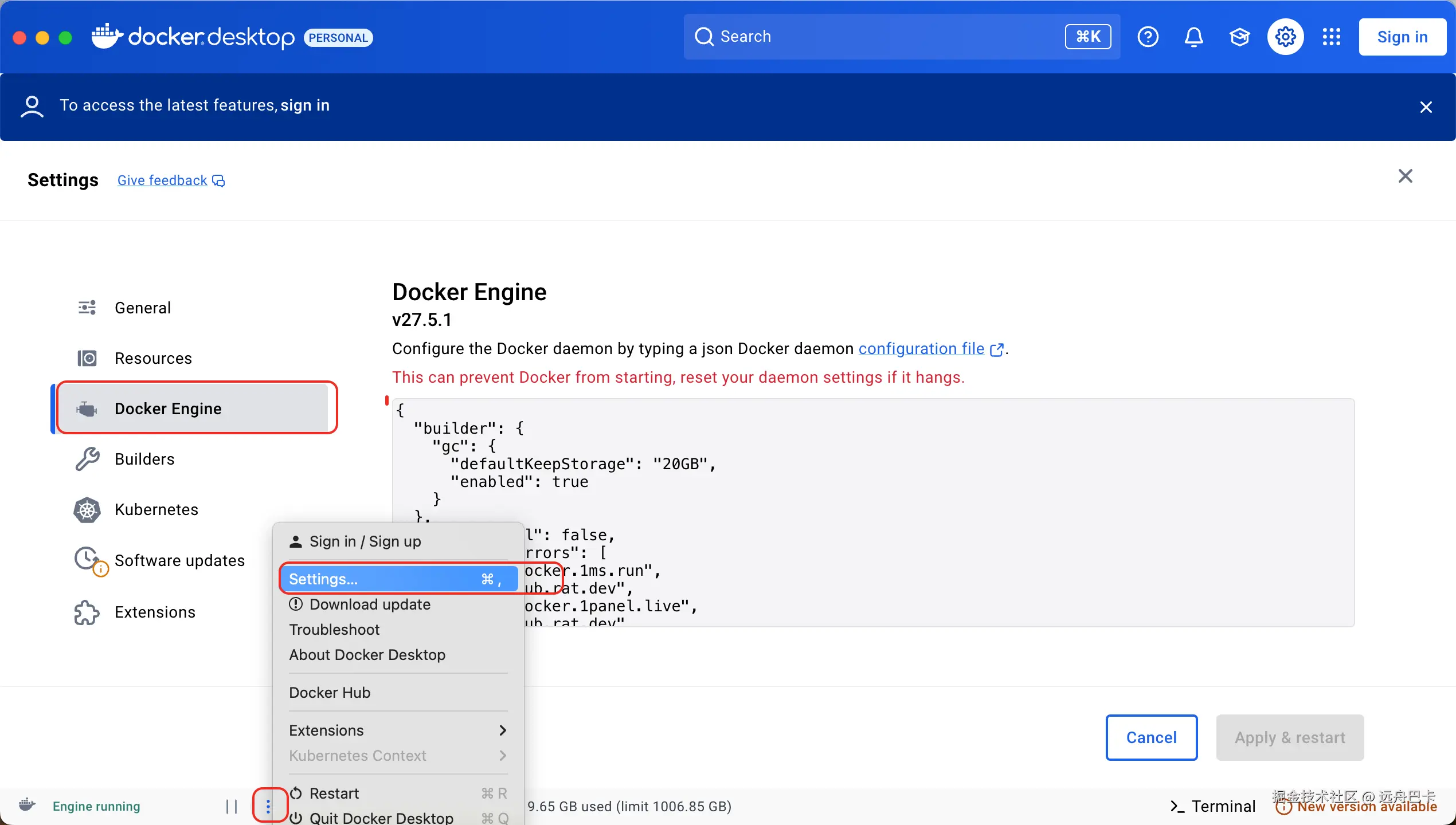The width and height of the screenshot is (1456, 825).
Task: Open the Kubernetes settings section
Action: point(156,509)
